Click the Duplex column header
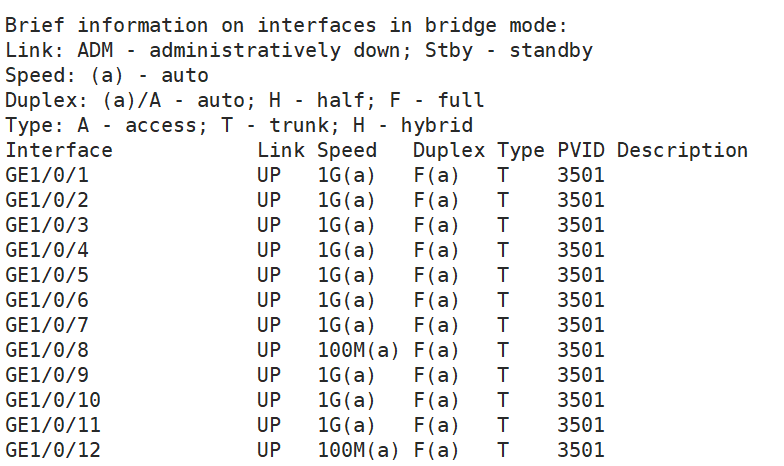 click(x=449, y=151)
